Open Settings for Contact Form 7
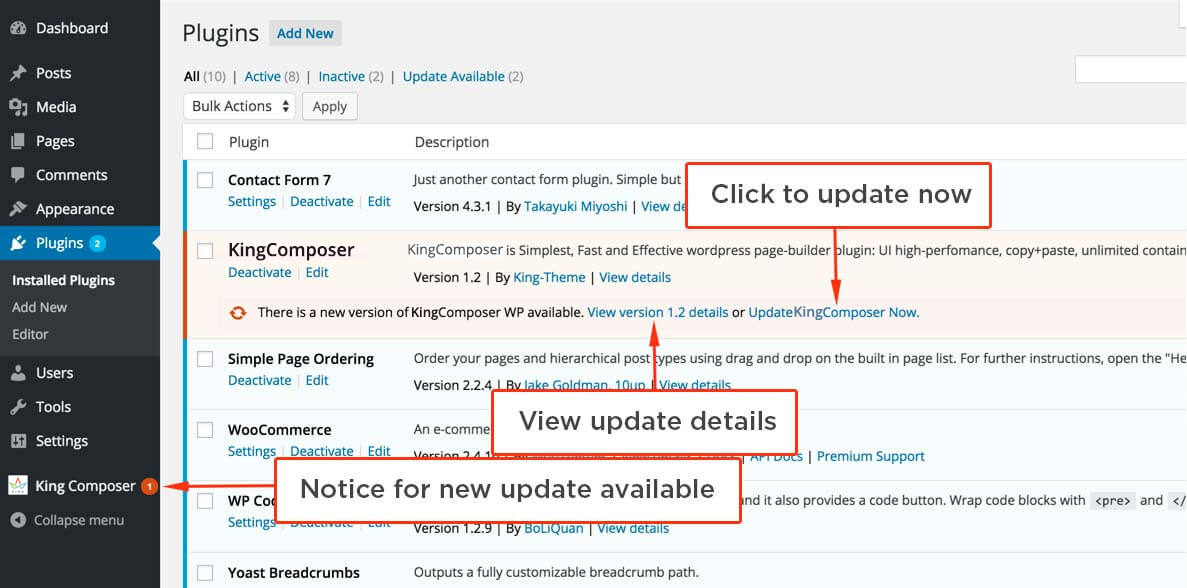The image size is (1187, 588). [252, 201]
